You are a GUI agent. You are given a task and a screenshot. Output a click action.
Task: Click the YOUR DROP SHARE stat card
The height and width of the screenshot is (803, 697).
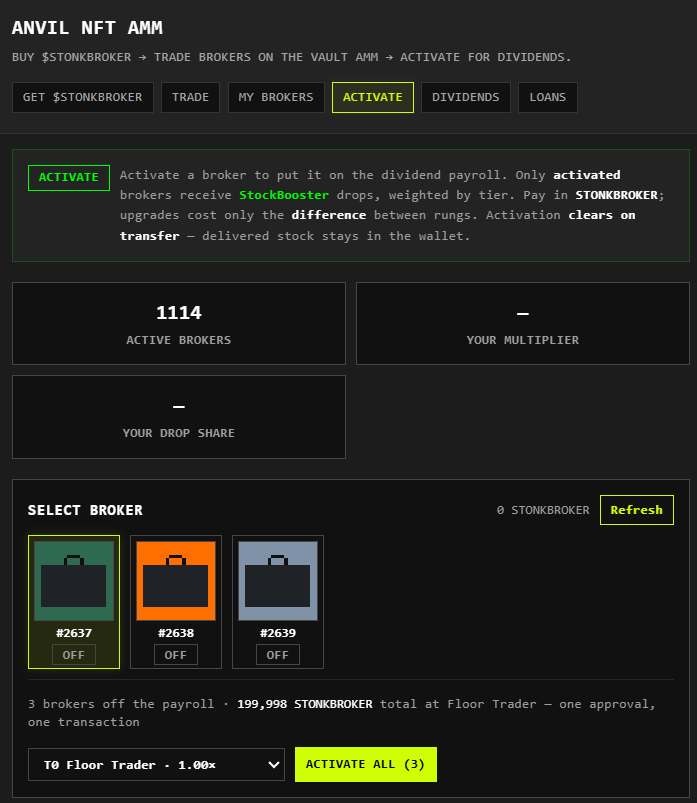tap(179, 417)
